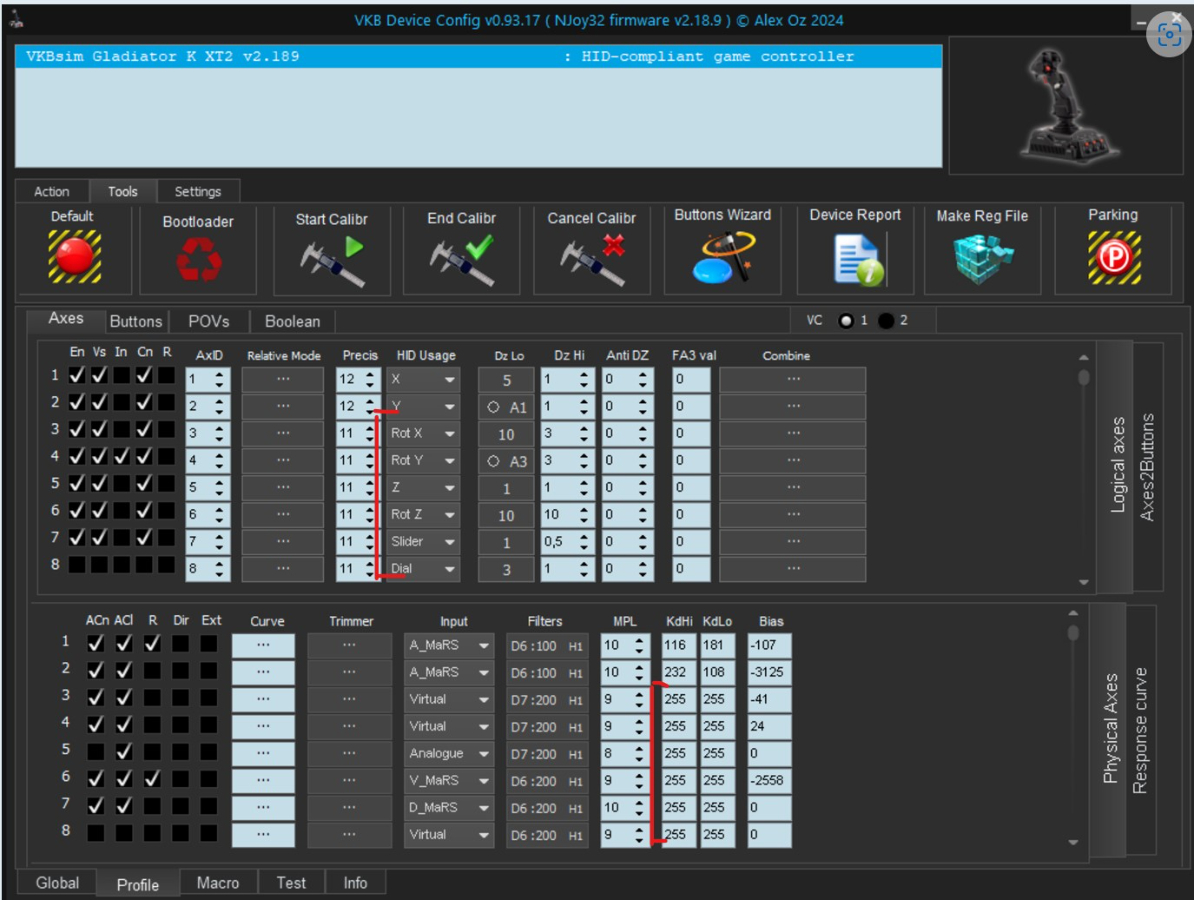Open Input dropdown showing V_MaRS
The width and height of the screenshot is (1194, 900).
(x=449, y=781)
